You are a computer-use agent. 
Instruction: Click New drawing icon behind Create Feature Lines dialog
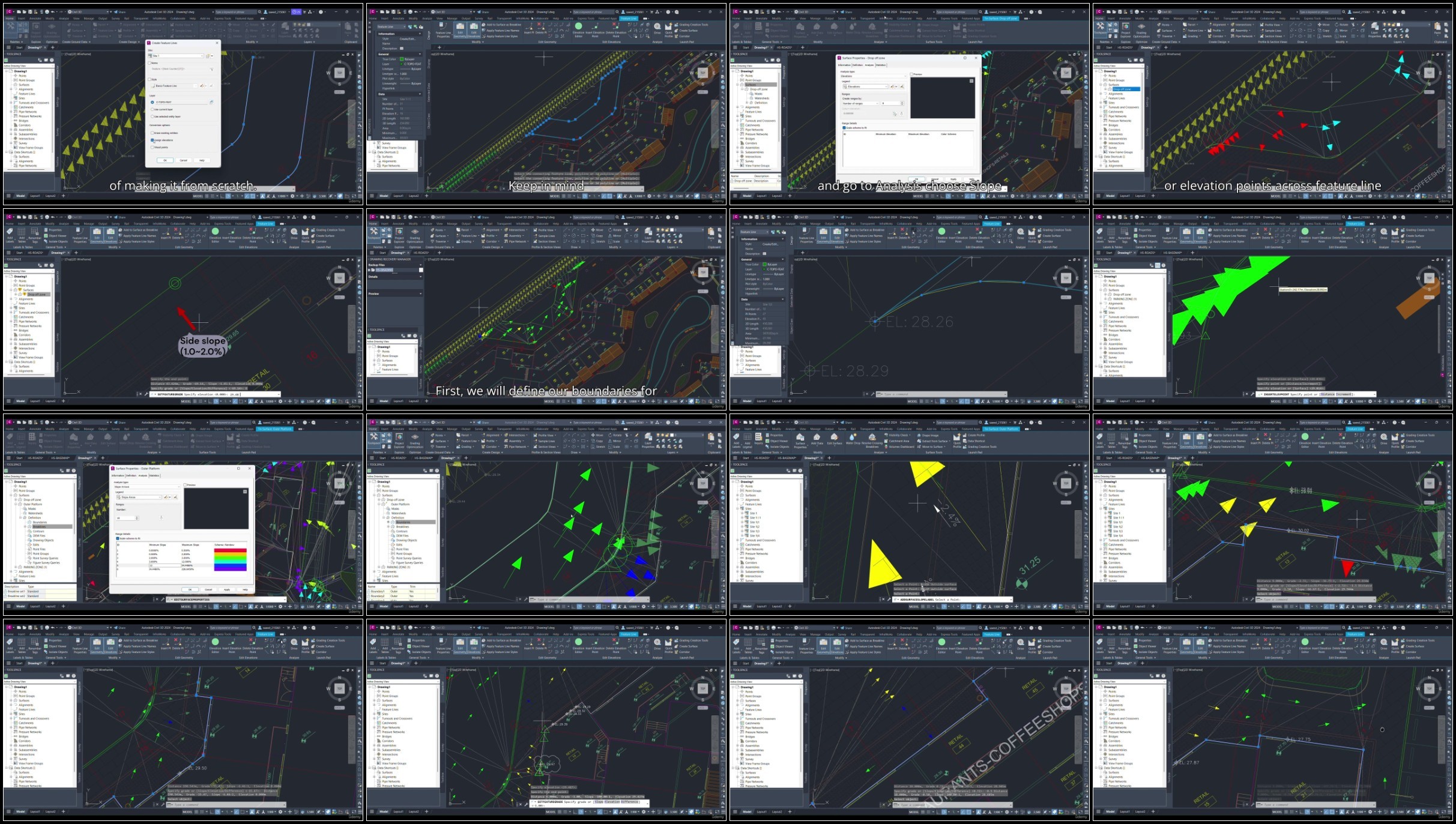pos(19,12)
